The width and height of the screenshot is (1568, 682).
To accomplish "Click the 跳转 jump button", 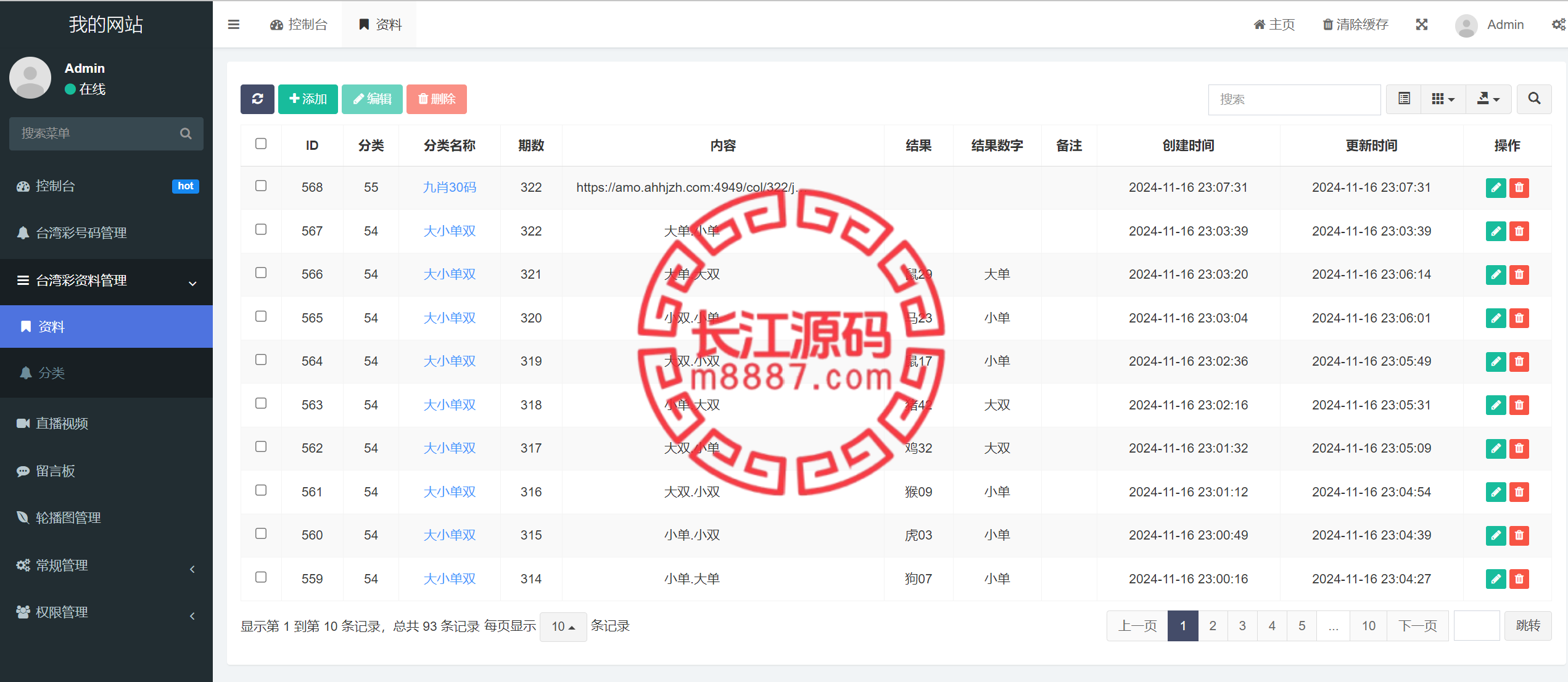I will click(x=1528, y=626).
